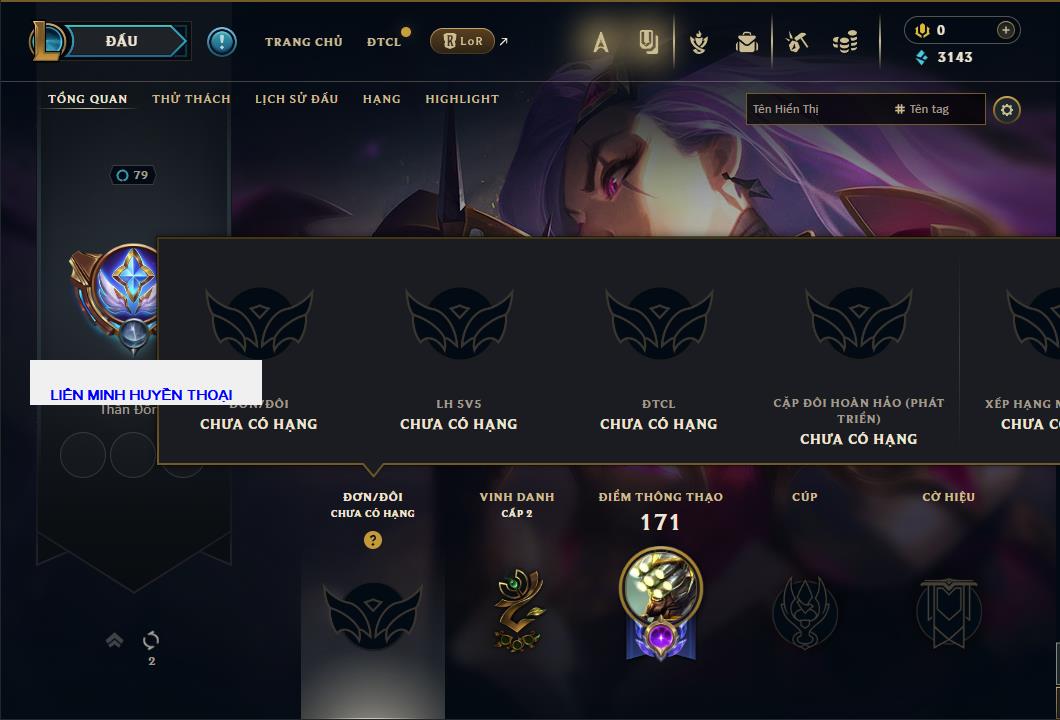This screenshot has height=720, width=1060.
Task: Click the yellow question mark under ĐƠN/ĐÔI
Action: (372, 539)
